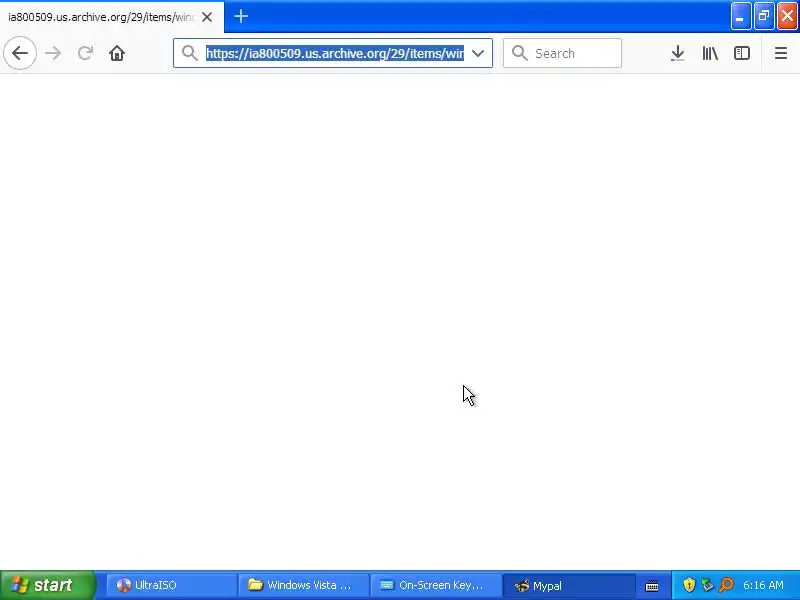This screenshot has width=800, height=600.
Task: Click the forward arrow navigation button
Action: [53, 53]
